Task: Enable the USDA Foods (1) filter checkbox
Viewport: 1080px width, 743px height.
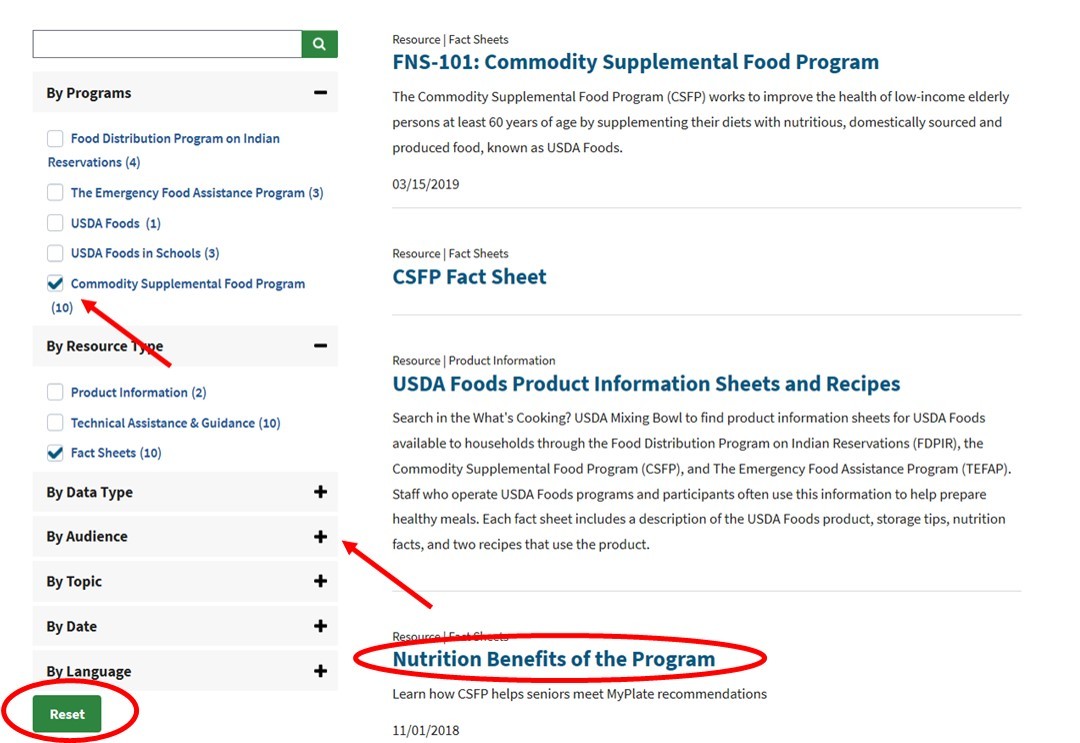Action: pos(55,223)
